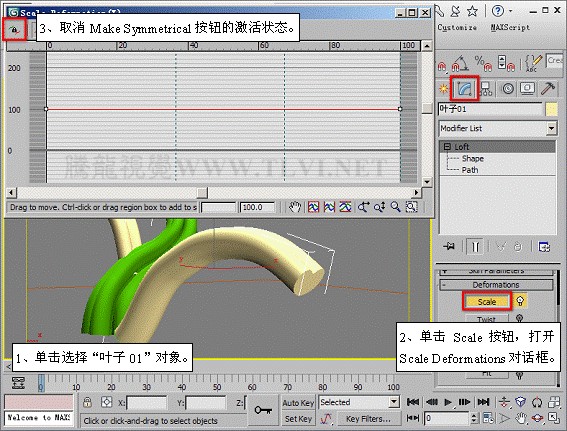Select the Orbit viewport icon
567x431 pixels.
tap(537, 418)
